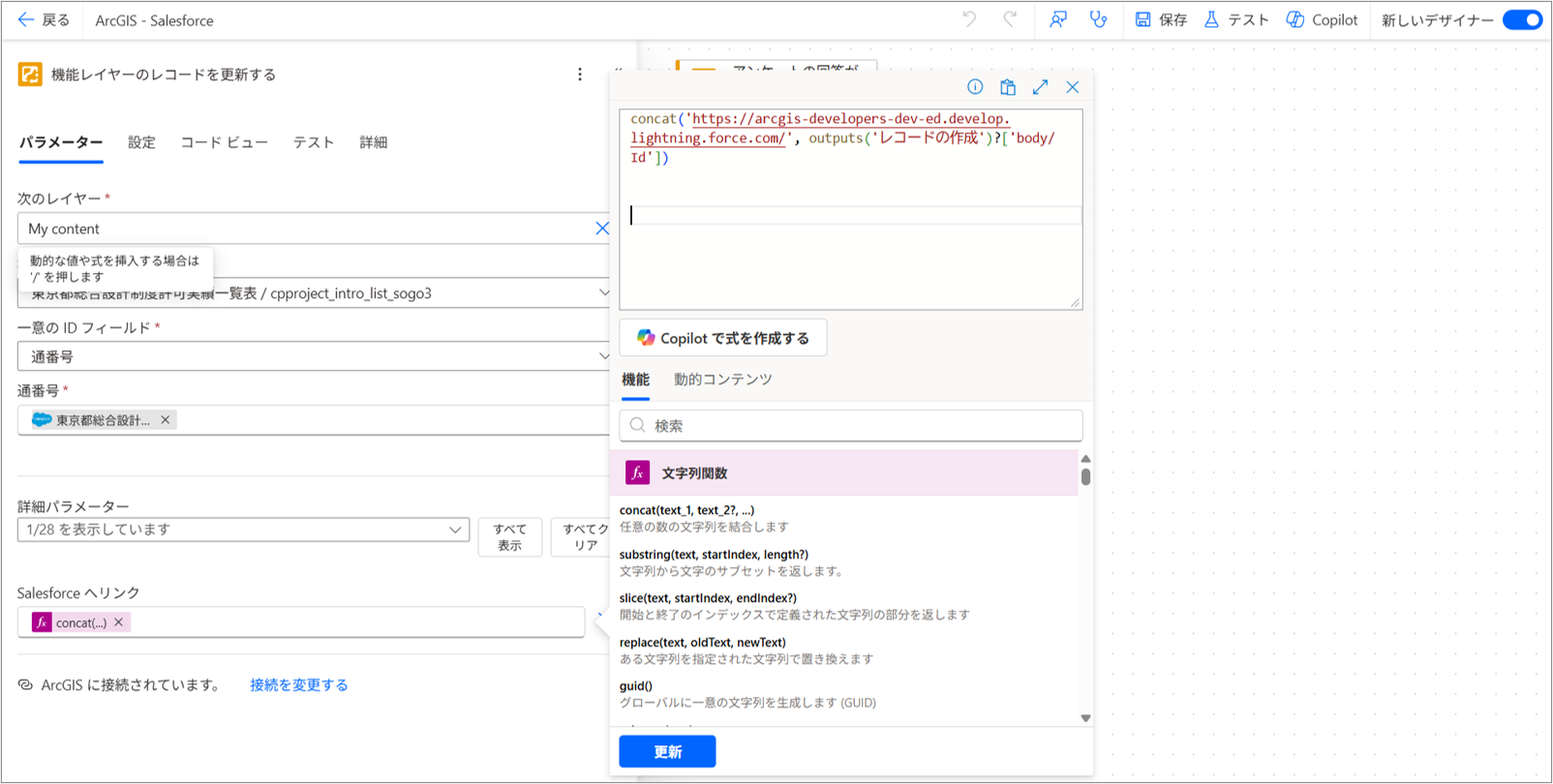Expand the 一意の ID フィールド dropdown
Image resolution: width=1553 pixels, height=784 pixels.
(x=604, y=356)
